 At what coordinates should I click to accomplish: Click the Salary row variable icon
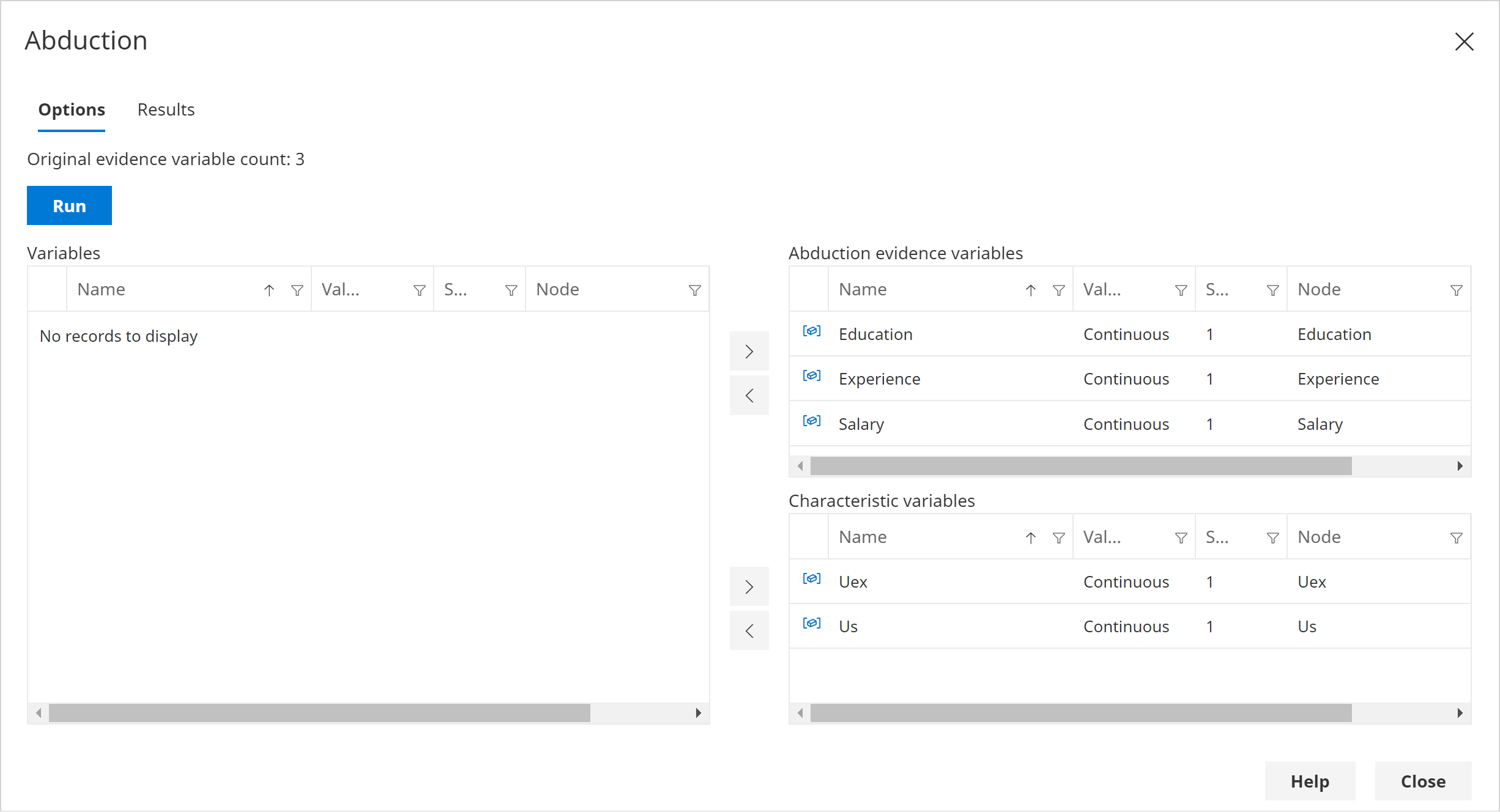(x=811, y=421)
